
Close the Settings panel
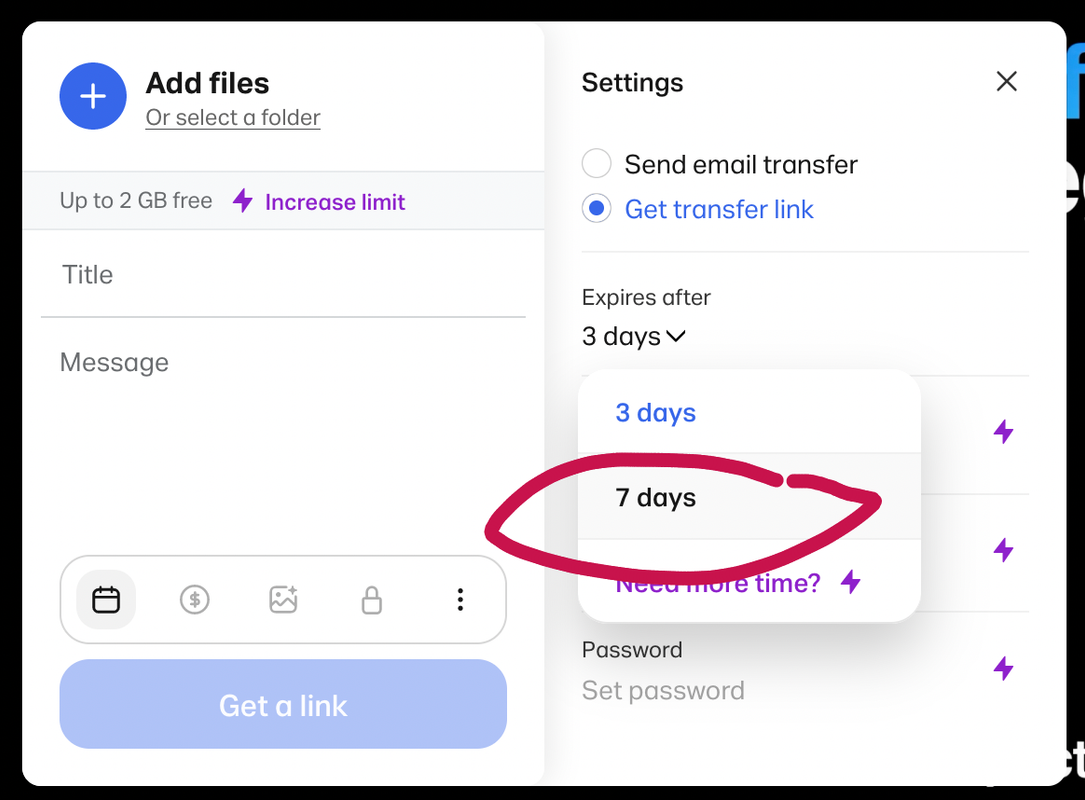[x=1006, y=82]
